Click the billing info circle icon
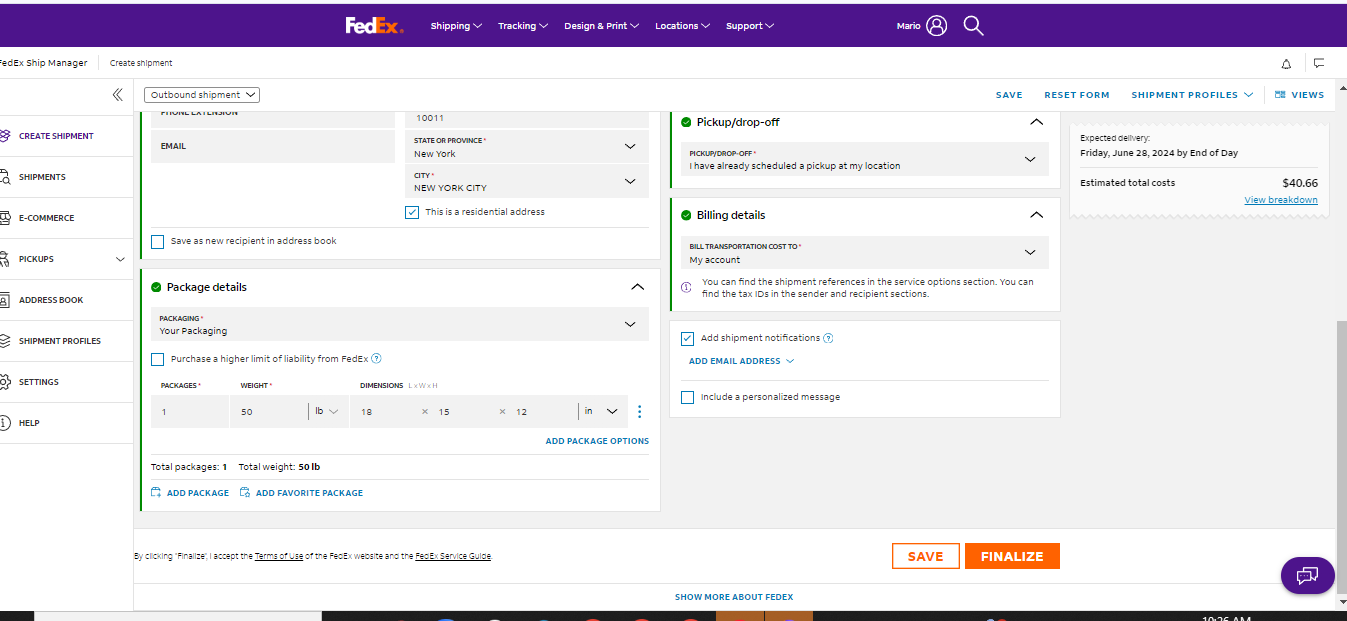The height and width of the screenshot is (621, 1347). pos(687,287)
